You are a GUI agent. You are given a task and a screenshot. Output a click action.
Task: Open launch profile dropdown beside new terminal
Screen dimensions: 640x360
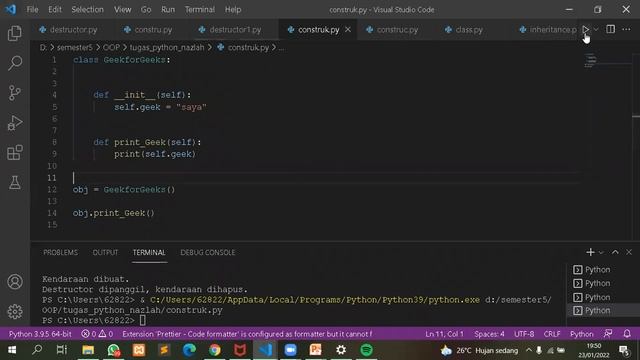click(601, 253)
